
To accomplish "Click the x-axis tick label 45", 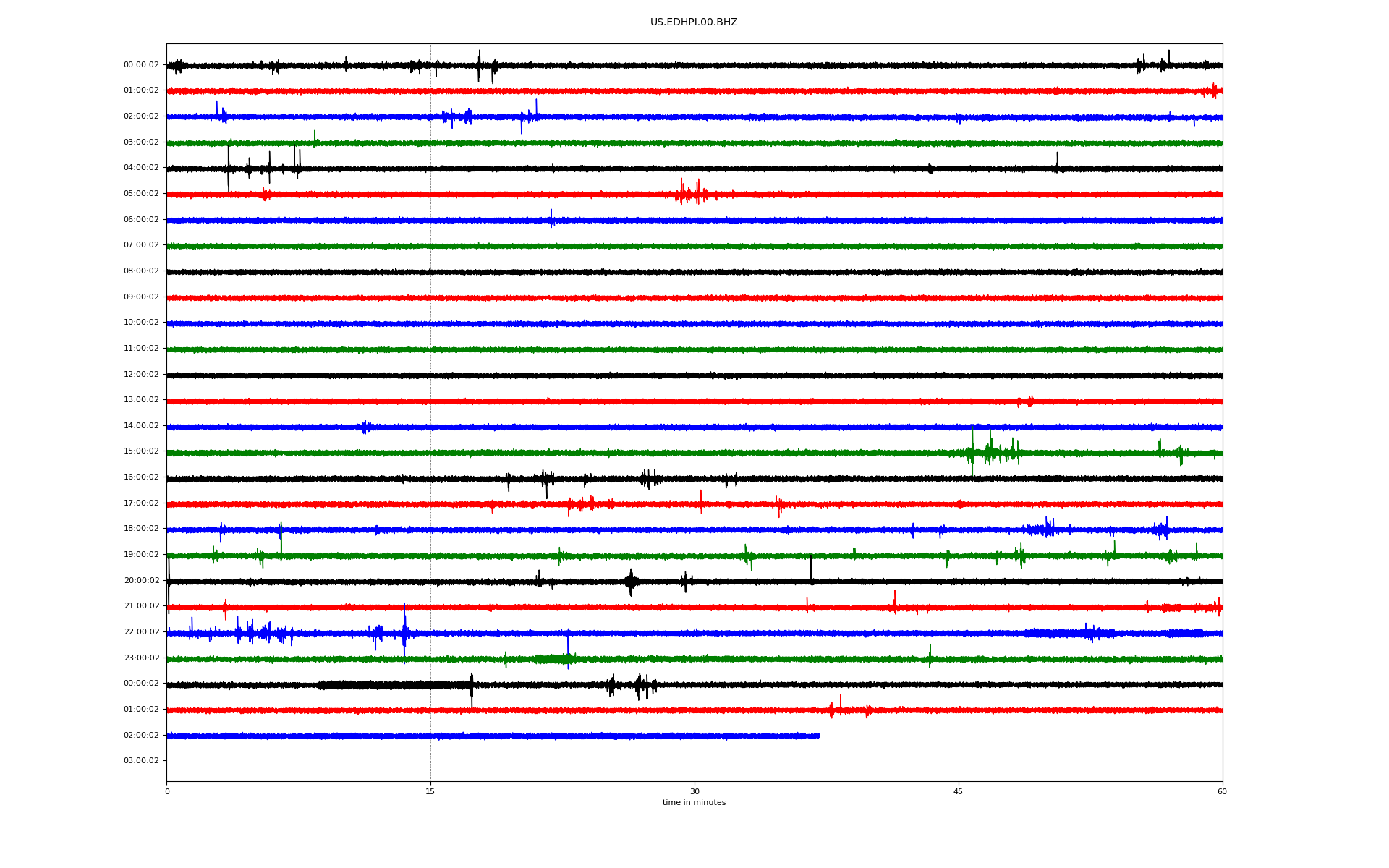I will [959, 792].
